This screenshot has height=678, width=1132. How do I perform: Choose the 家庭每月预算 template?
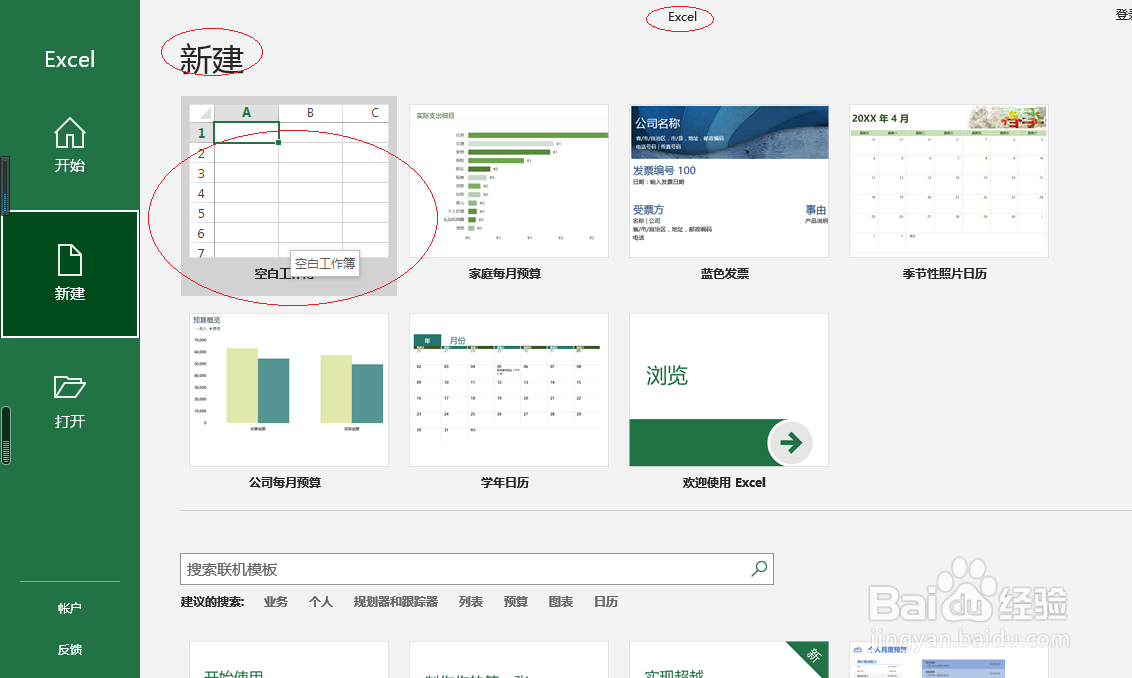tap(508, 181)
